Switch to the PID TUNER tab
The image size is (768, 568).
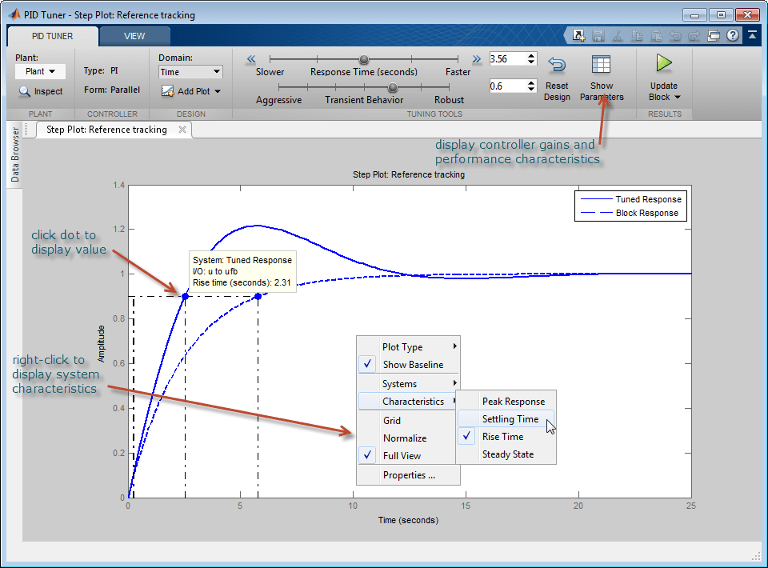tap(52, 36)
